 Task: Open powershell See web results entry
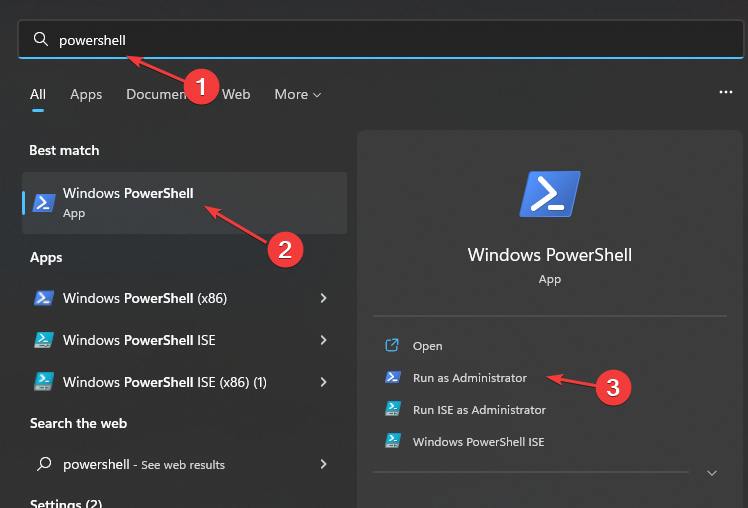pyautogui.click(x=184, y=464)
